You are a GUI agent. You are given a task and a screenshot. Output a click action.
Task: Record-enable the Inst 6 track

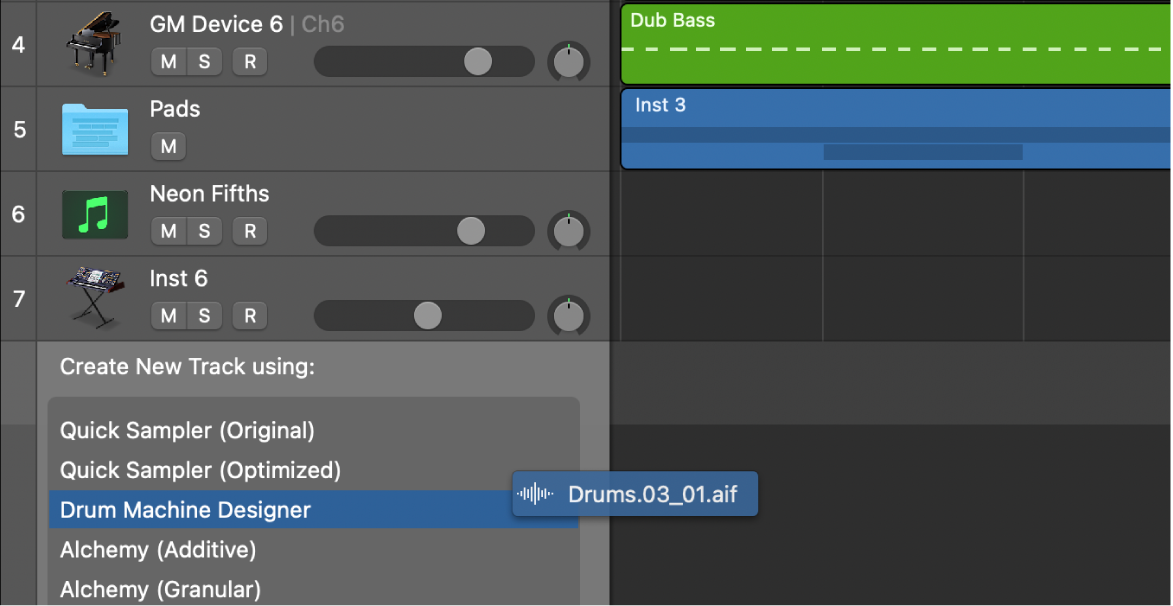point(250,316)
